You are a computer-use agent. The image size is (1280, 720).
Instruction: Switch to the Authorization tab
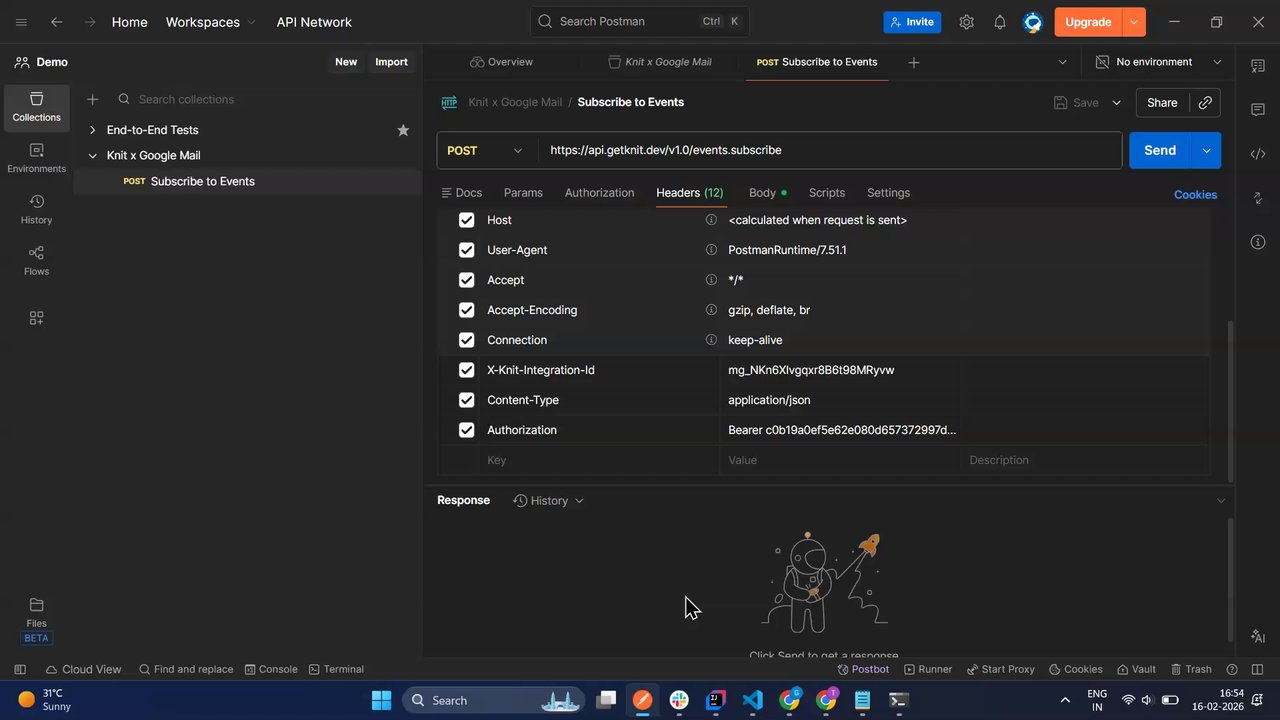599,193
